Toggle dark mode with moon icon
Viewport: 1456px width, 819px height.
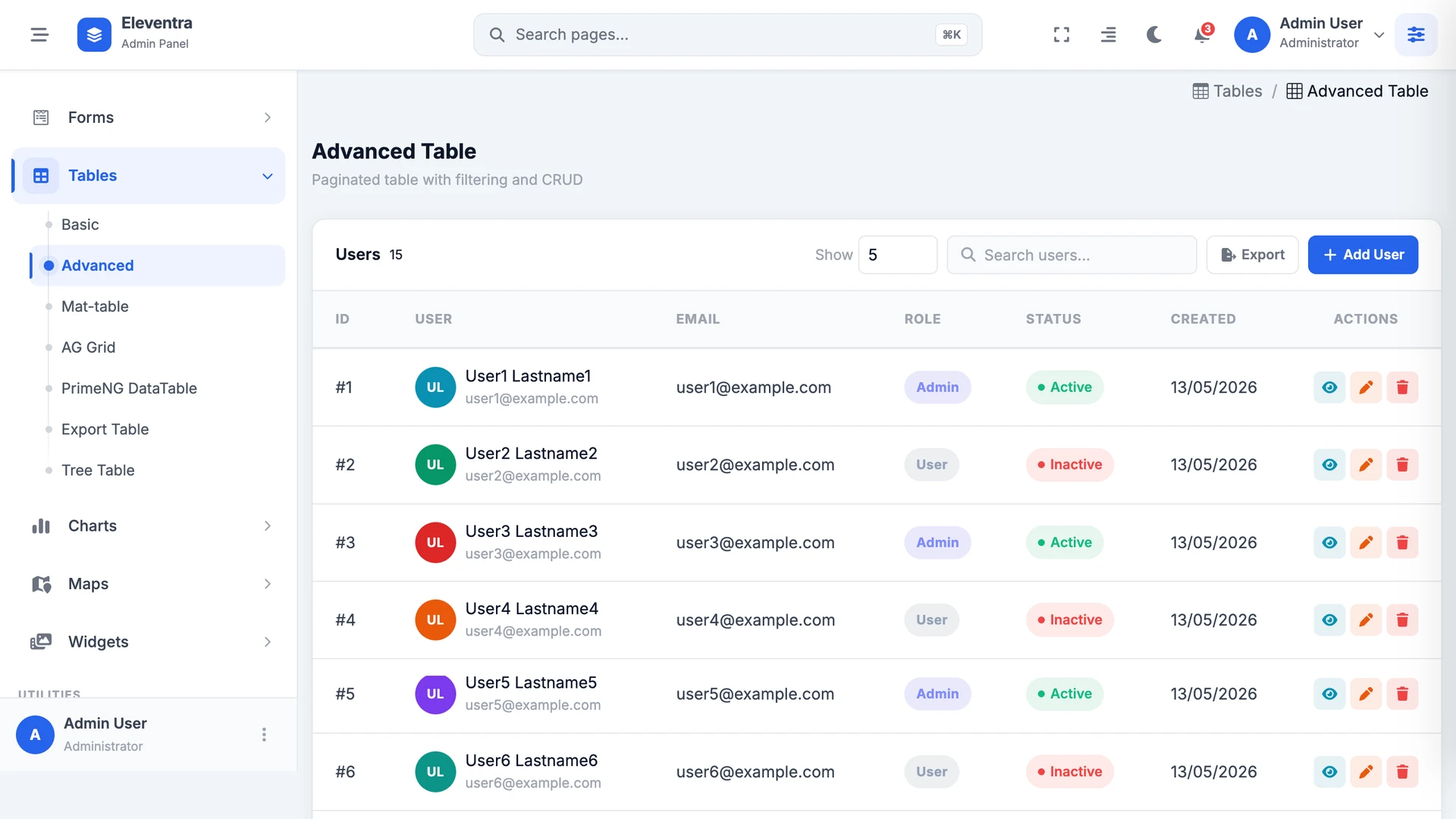click(x=1154, y=35)
